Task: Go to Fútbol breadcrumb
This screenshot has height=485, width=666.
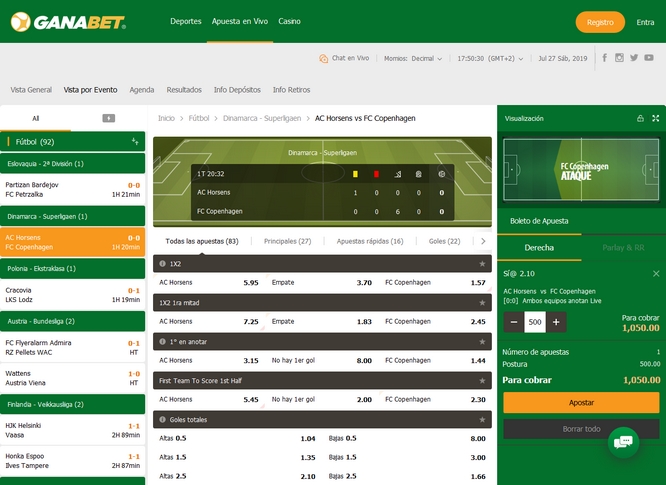Action: point(199,118)
